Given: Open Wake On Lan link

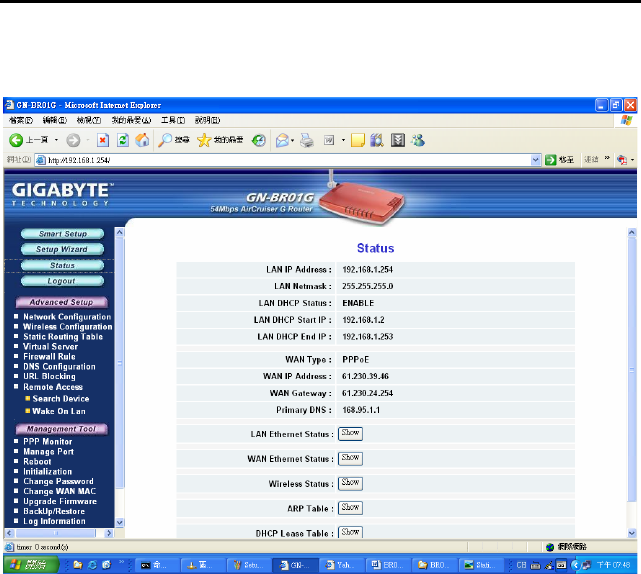Looking at the screenshot, I should pyautogui.click(x=59, y=411).
